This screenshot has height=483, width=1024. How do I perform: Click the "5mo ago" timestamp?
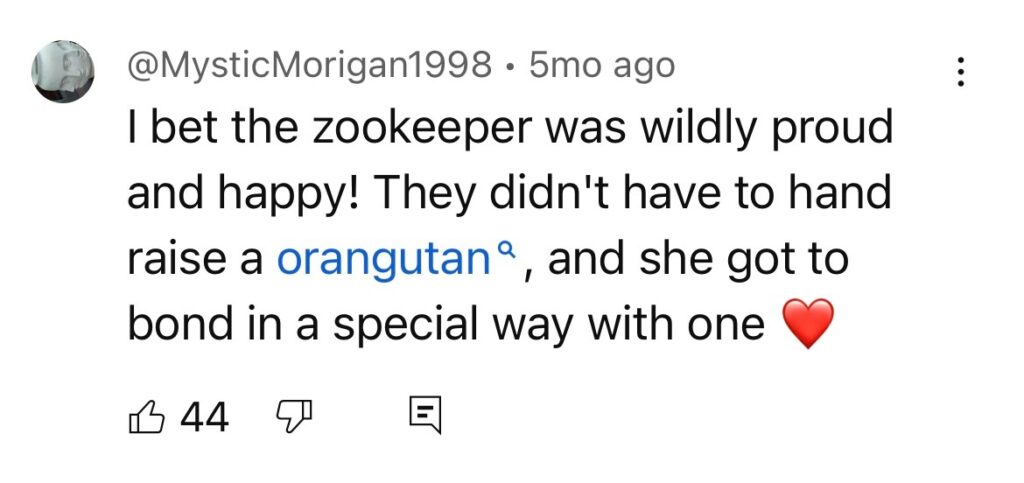pyautogui.click(x=602, y=67)
